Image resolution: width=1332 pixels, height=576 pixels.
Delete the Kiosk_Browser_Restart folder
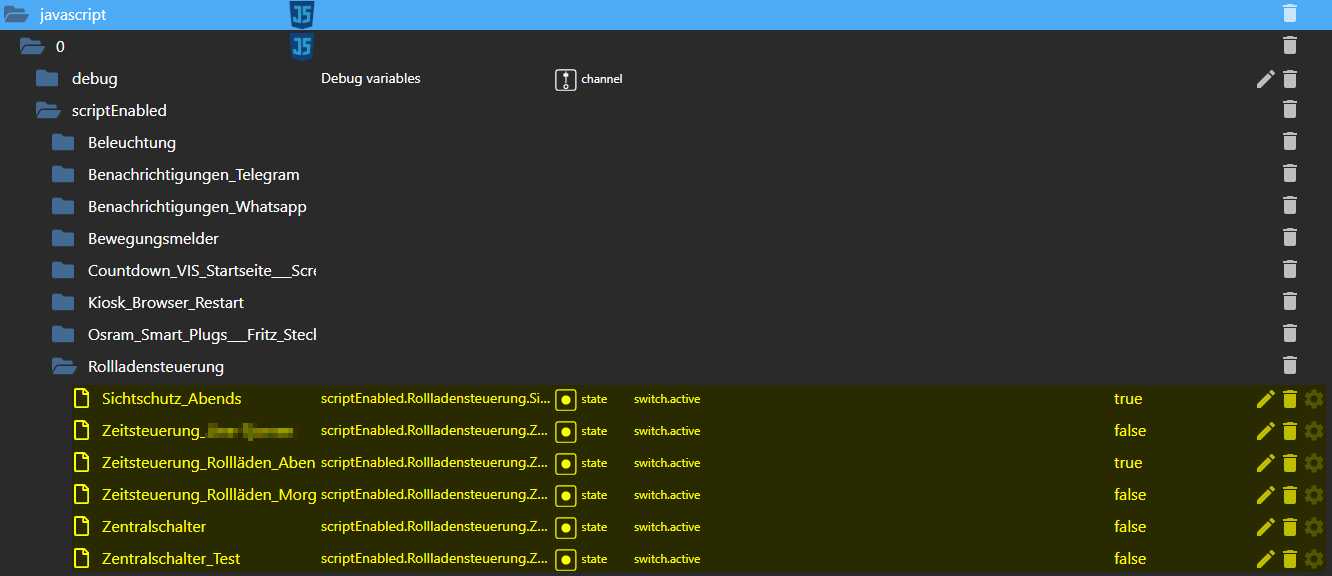tap(1290, 302)
